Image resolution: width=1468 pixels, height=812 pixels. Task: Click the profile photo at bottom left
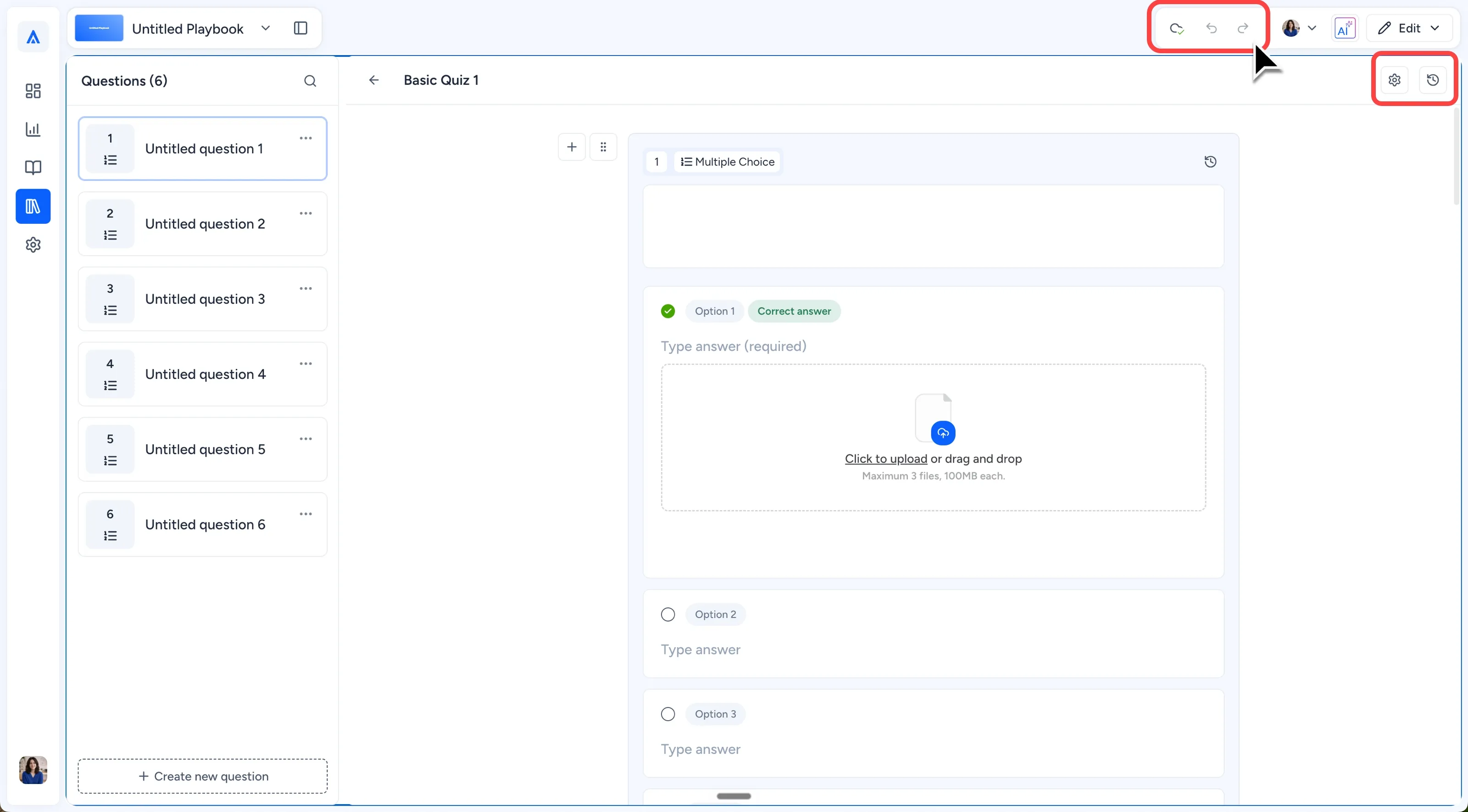(33, 770)
